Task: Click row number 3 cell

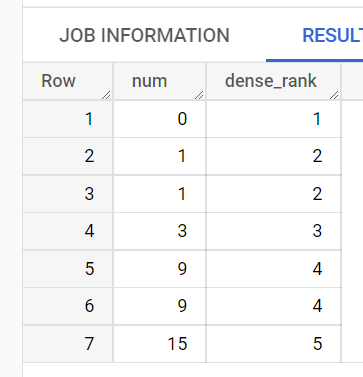Action: 68,194
